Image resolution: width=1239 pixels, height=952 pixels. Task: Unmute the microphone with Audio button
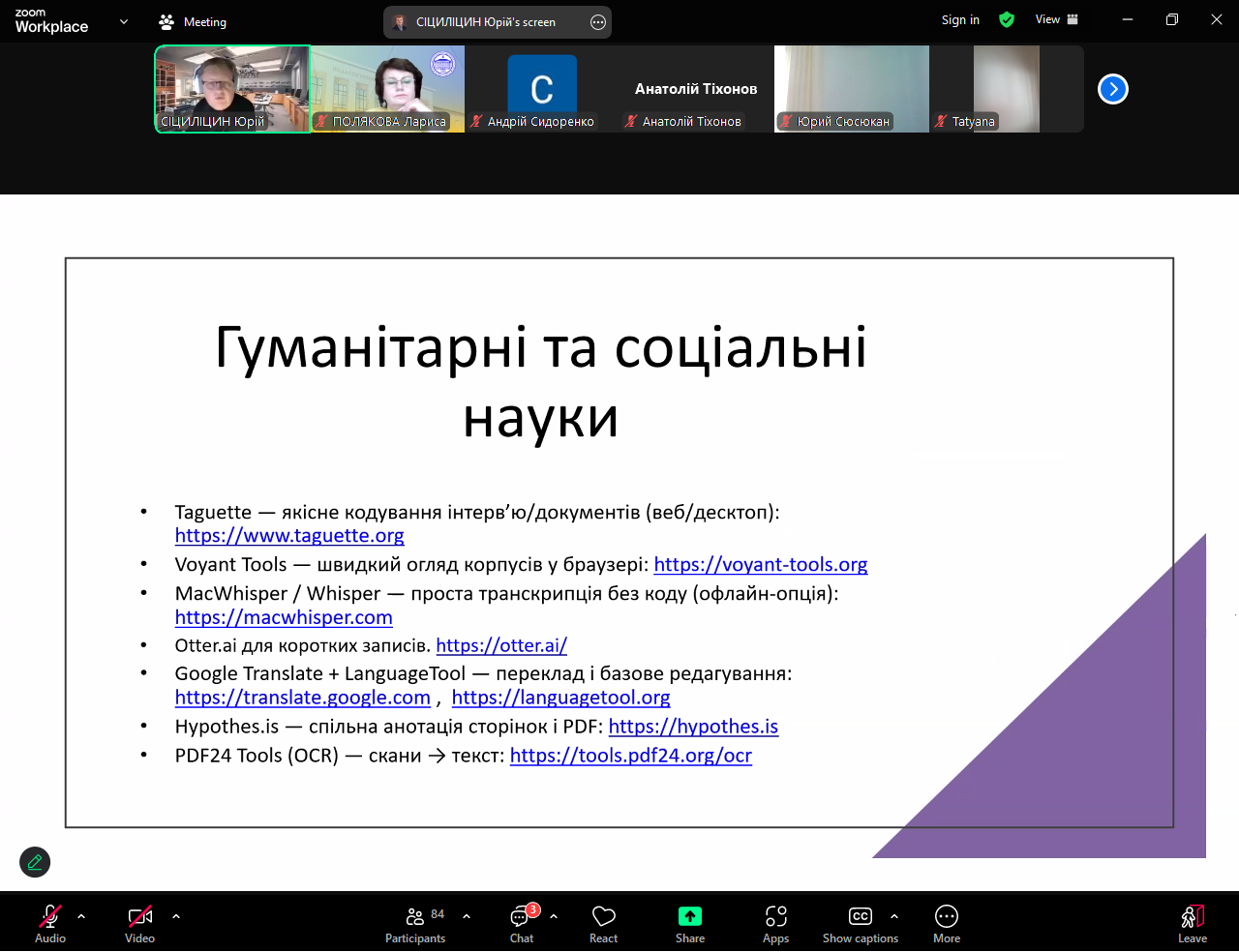click(50, 924)
